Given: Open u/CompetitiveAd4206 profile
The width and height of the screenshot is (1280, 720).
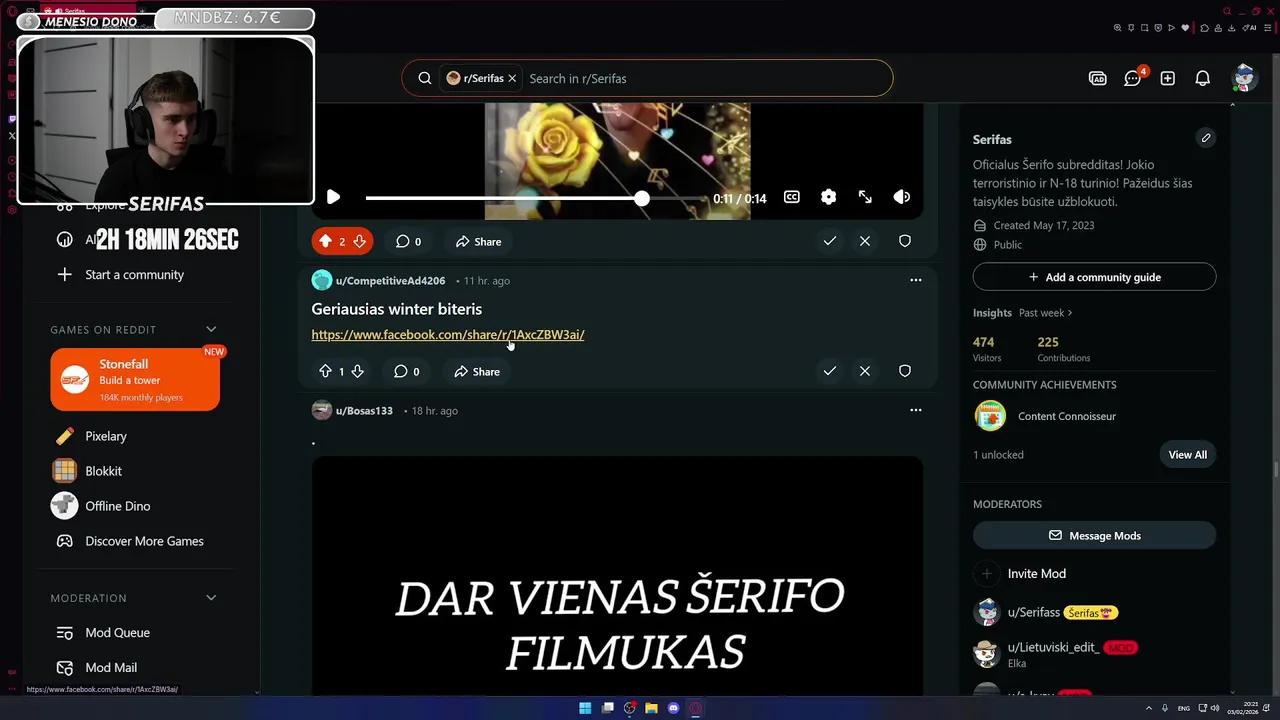Looking at the screenshot, I should 390,281.
